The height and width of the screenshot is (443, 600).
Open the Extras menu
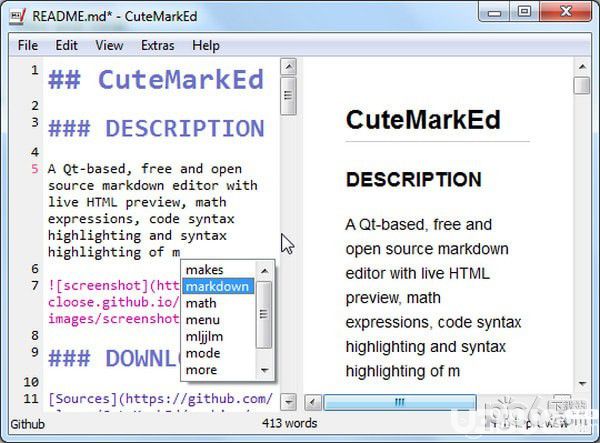(x=158, y=46)
